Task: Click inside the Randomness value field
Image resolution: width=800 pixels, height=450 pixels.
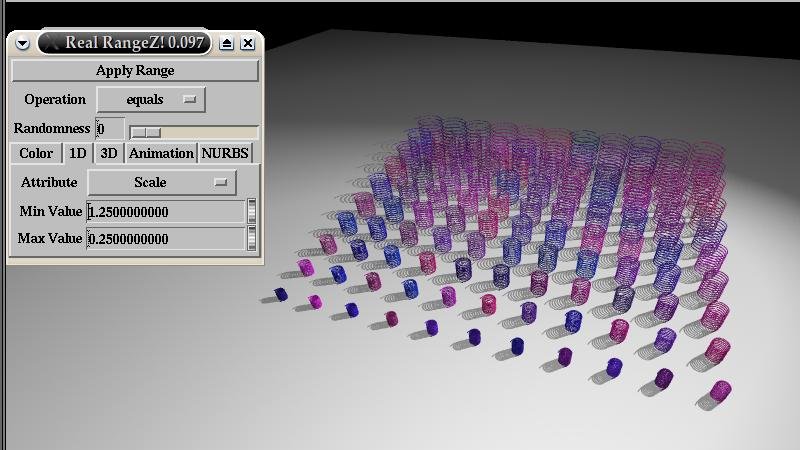Action: pos(110,129)
